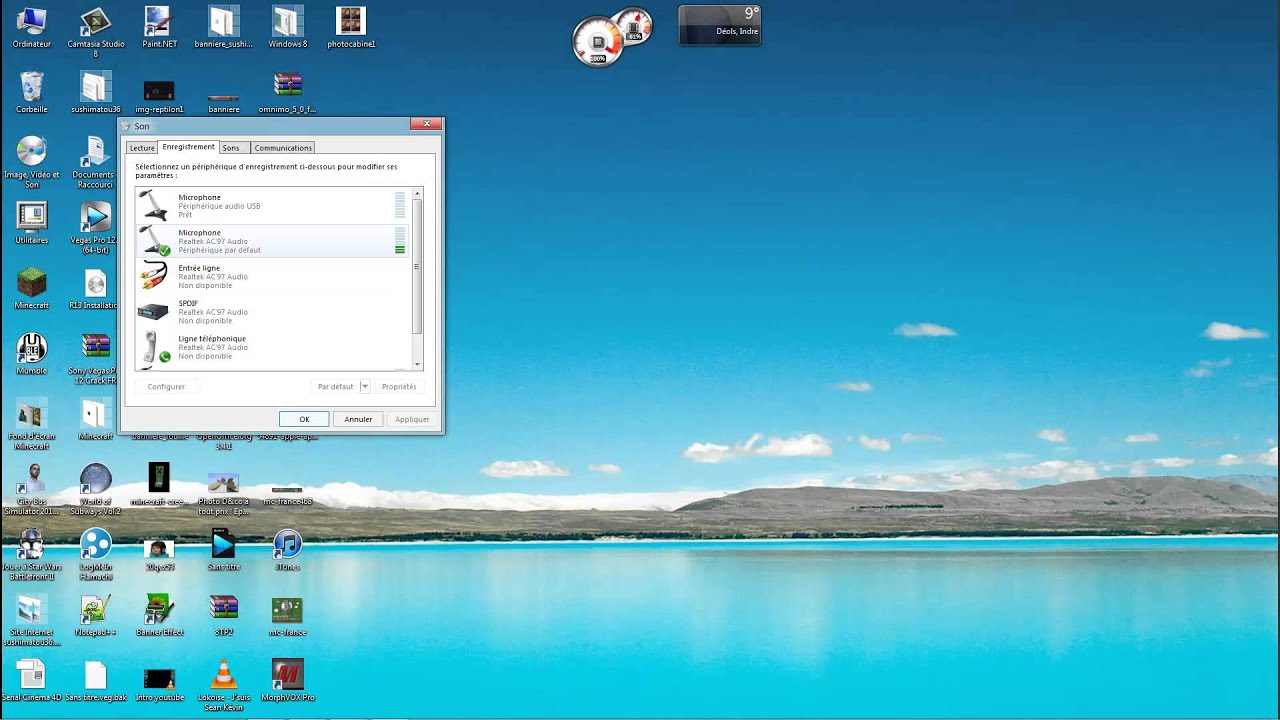The height and width of the screenshot is (720, 1280).
Task: Open the Documents Raccourci shortcut
Action: 95,161
